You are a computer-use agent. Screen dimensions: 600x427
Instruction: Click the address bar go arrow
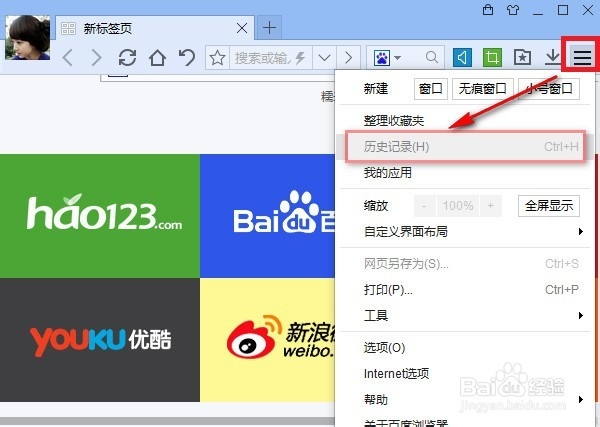point(348,58)
